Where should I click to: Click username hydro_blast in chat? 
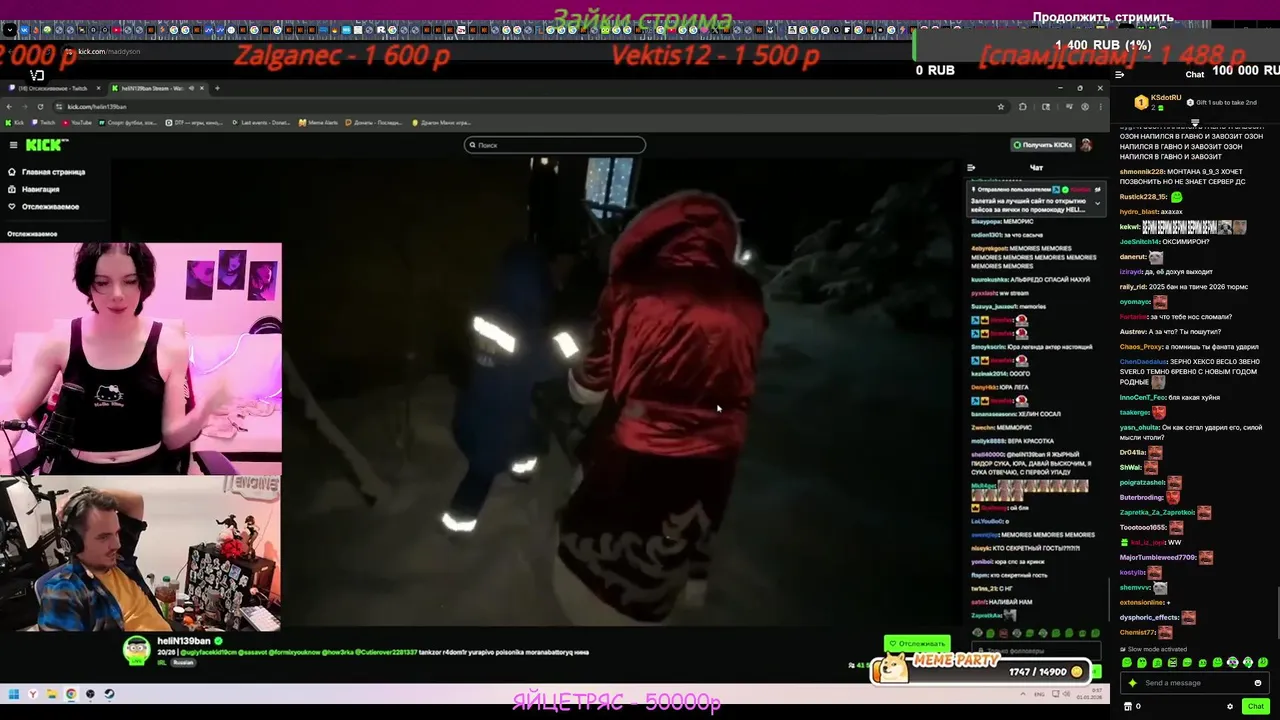[1139, 212]
